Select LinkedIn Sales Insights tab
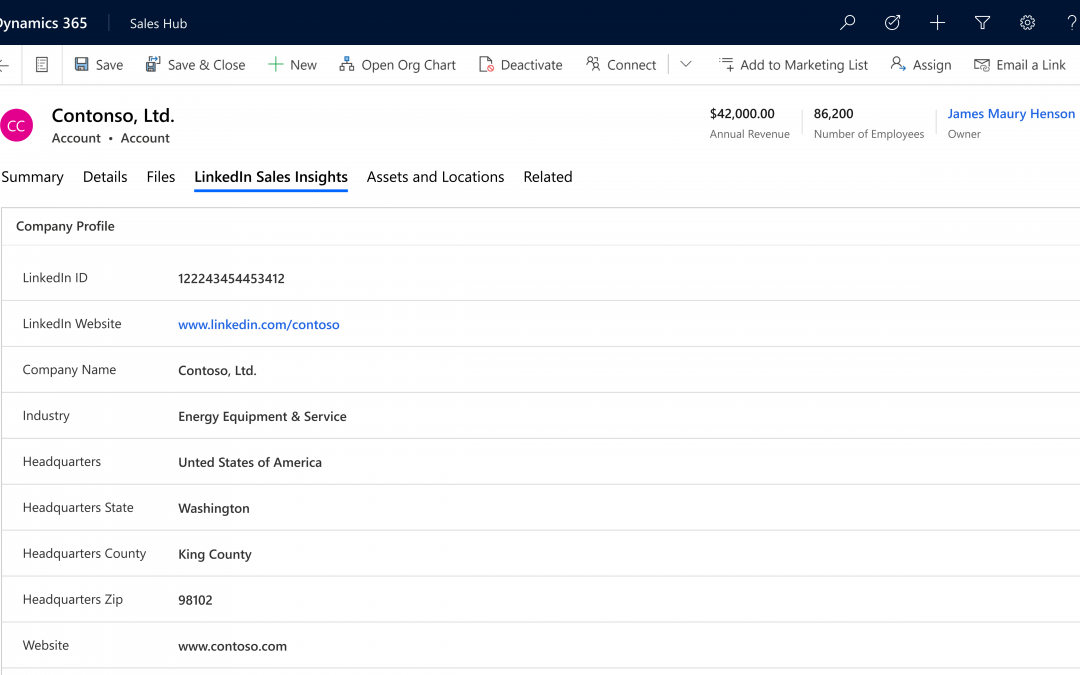This screenshot has width=1080, height=675. tap(271, 177)
